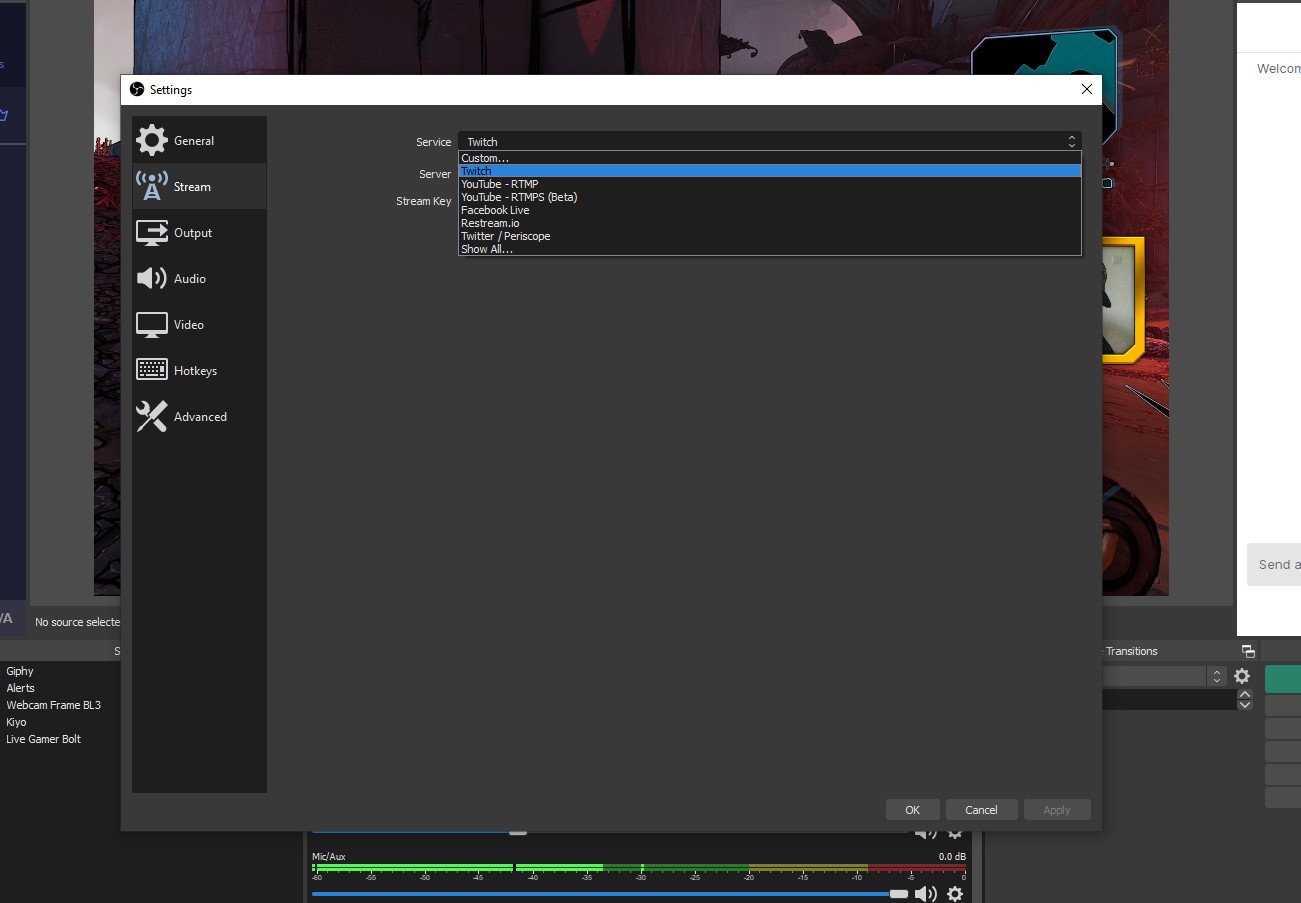Viewport: 1301px width, 903px height.
Task: Open Output settings monitor icon
Action: tap(152, 232)
